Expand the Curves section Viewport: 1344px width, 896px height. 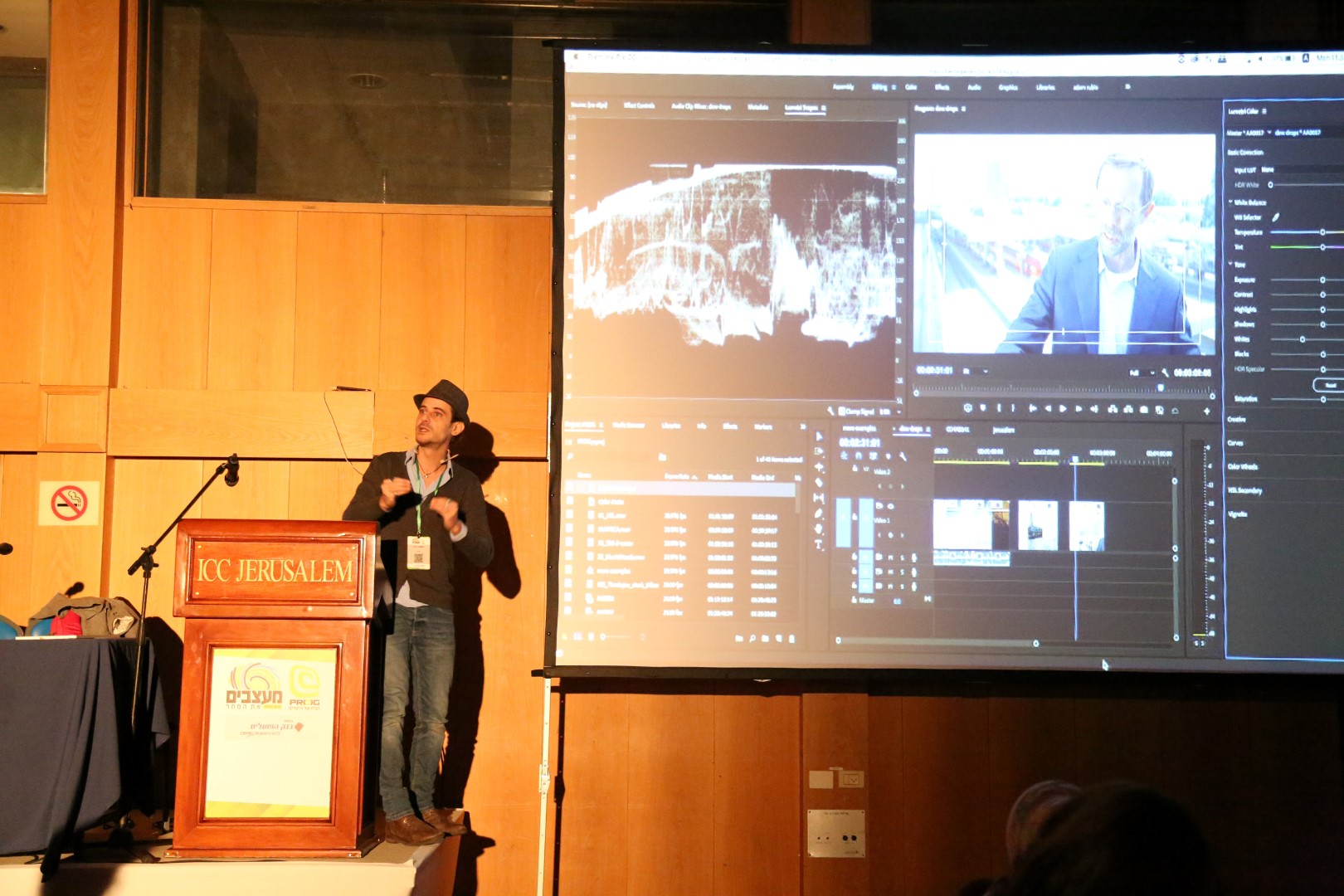point(1236,443)
